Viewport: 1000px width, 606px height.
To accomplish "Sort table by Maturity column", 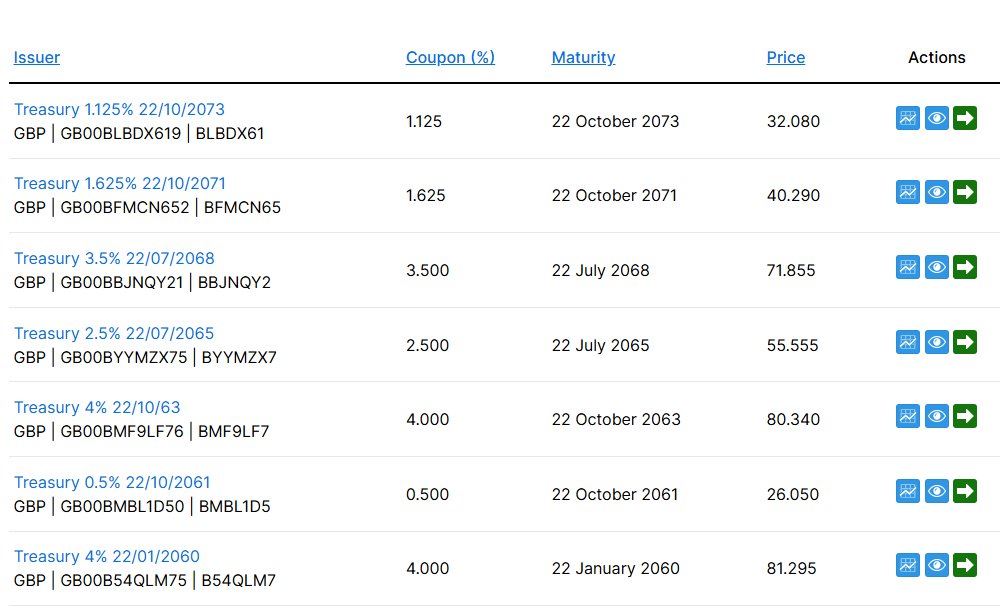I will tap(584, 57).
